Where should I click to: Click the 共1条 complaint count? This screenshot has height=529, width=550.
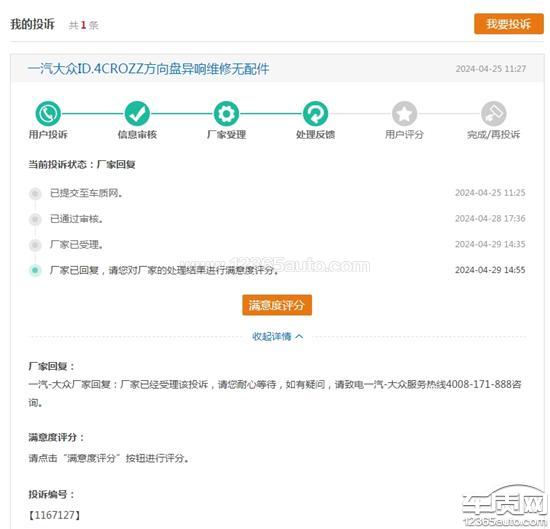(x=83, y=25)
